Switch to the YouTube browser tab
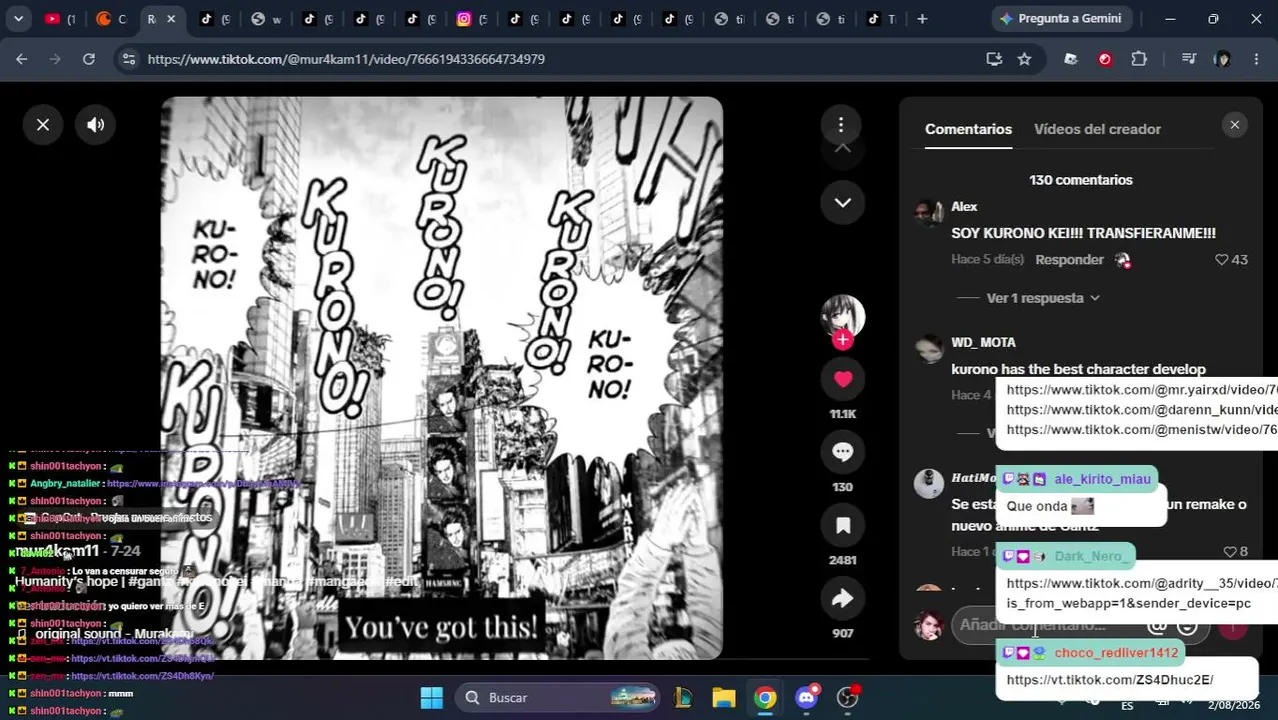1278x720 pixels. [61, 18]
